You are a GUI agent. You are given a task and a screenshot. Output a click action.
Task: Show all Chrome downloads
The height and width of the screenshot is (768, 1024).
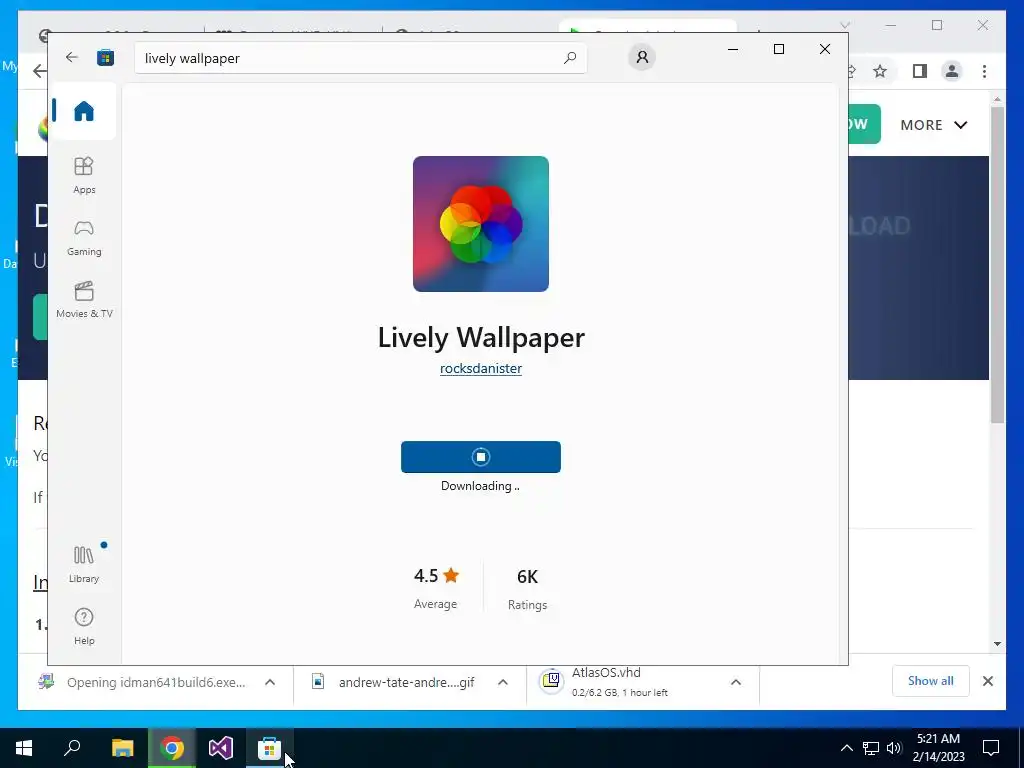(x=930, y=681)
